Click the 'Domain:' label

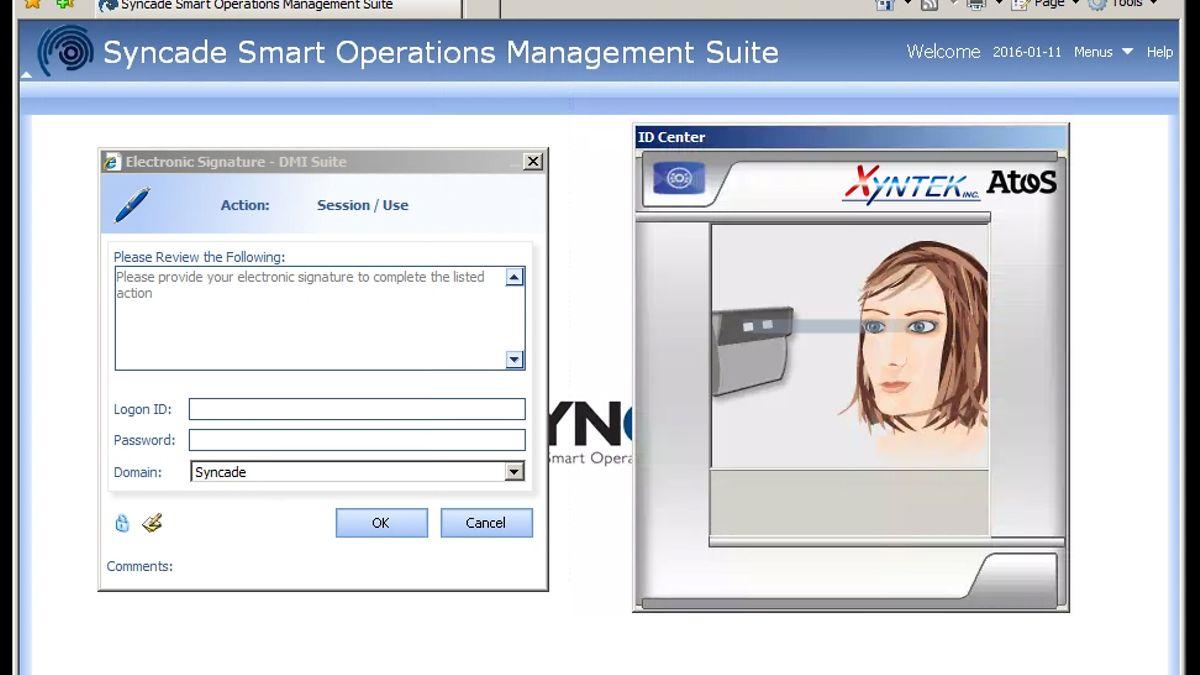pyautogui.click(x=138, y=472)
